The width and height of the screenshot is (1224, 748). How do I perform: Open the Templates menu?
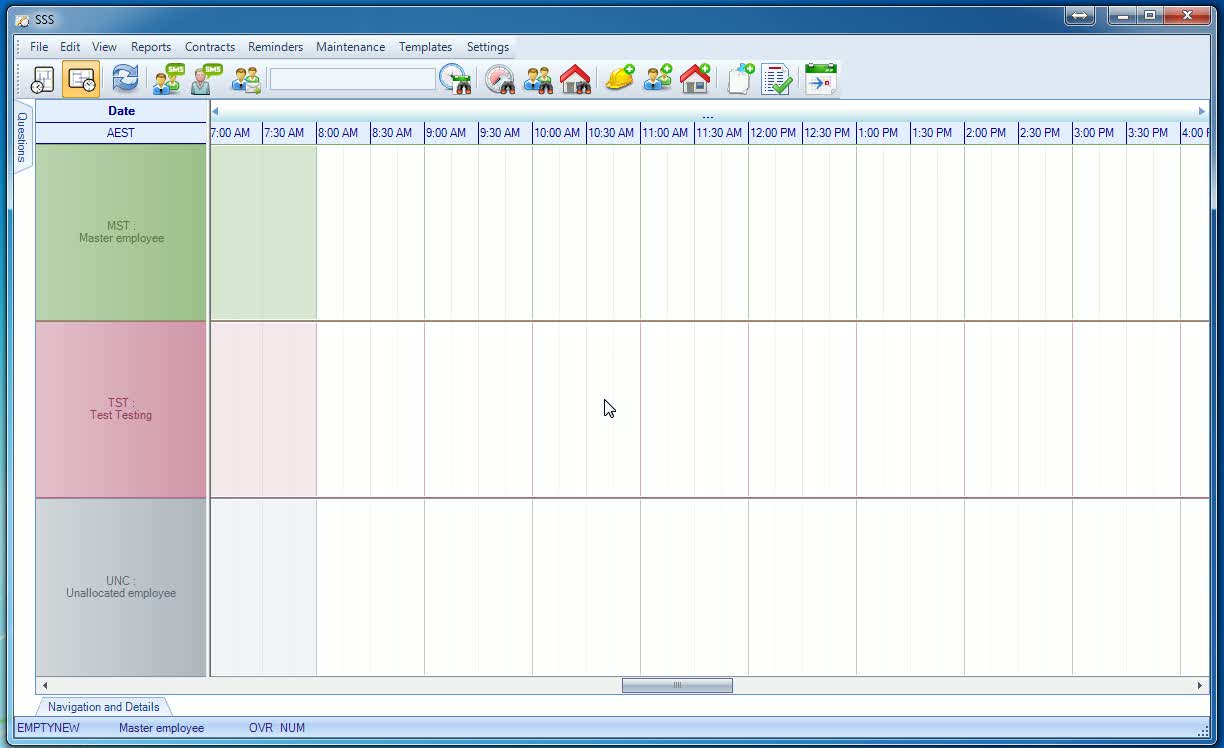pos(426,47)
